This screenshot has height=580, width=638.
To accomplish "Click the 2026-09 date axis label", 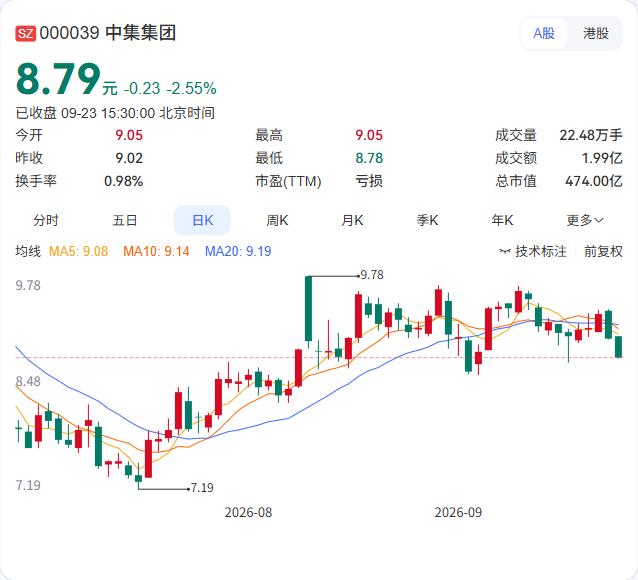I will pos(458,512).
